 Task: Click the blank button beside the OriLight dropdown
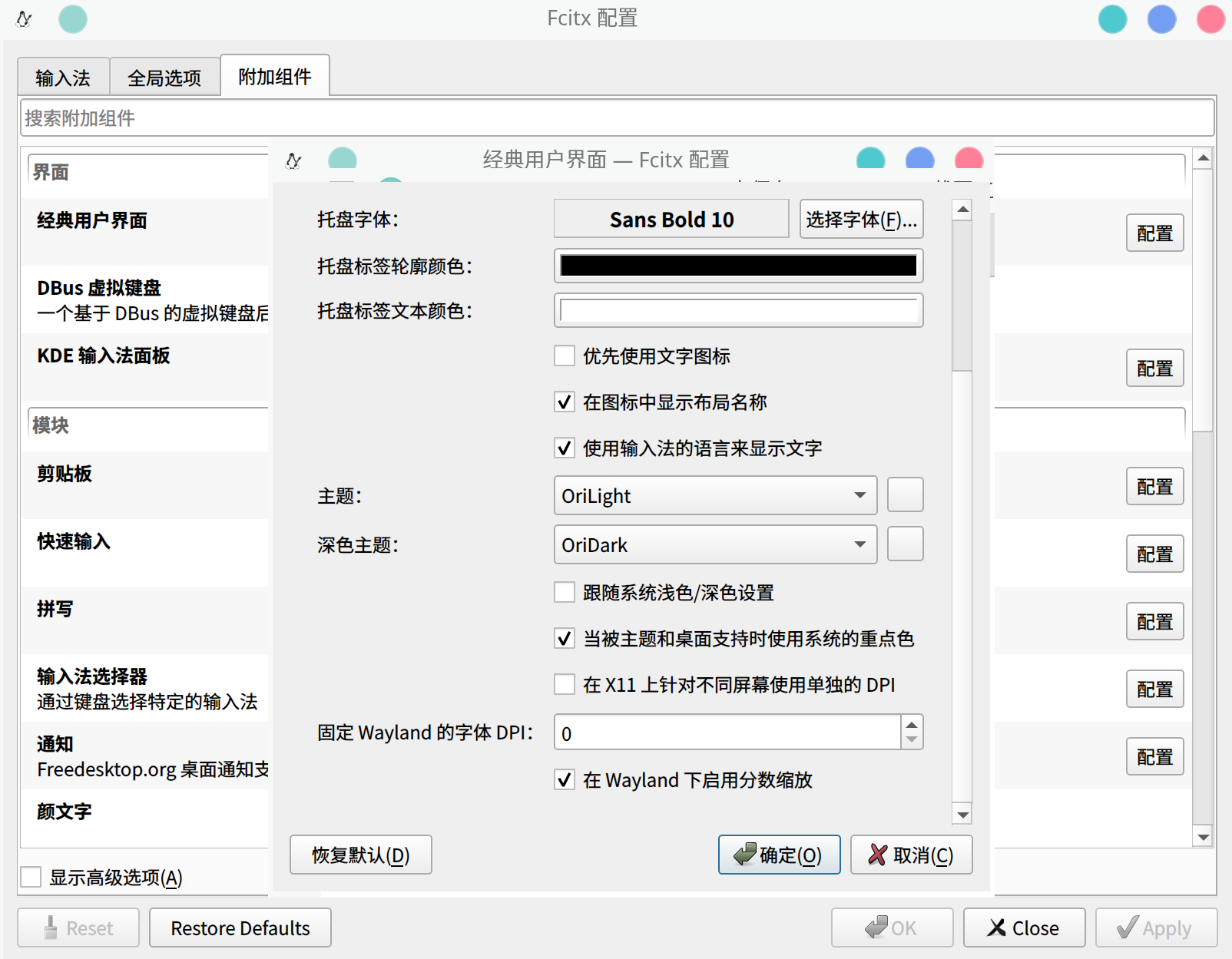coord(906,494)
